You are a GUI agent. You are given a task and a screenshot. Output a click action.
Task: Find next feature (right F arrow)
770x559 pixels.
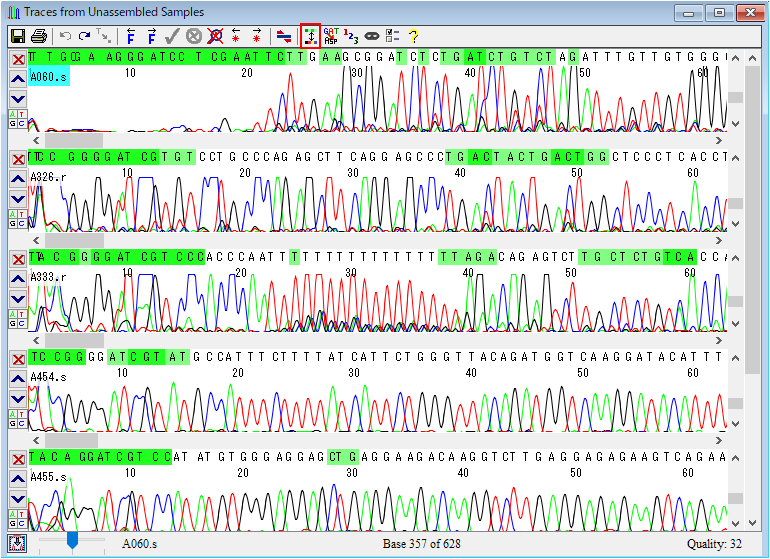(x=152, y=36)
